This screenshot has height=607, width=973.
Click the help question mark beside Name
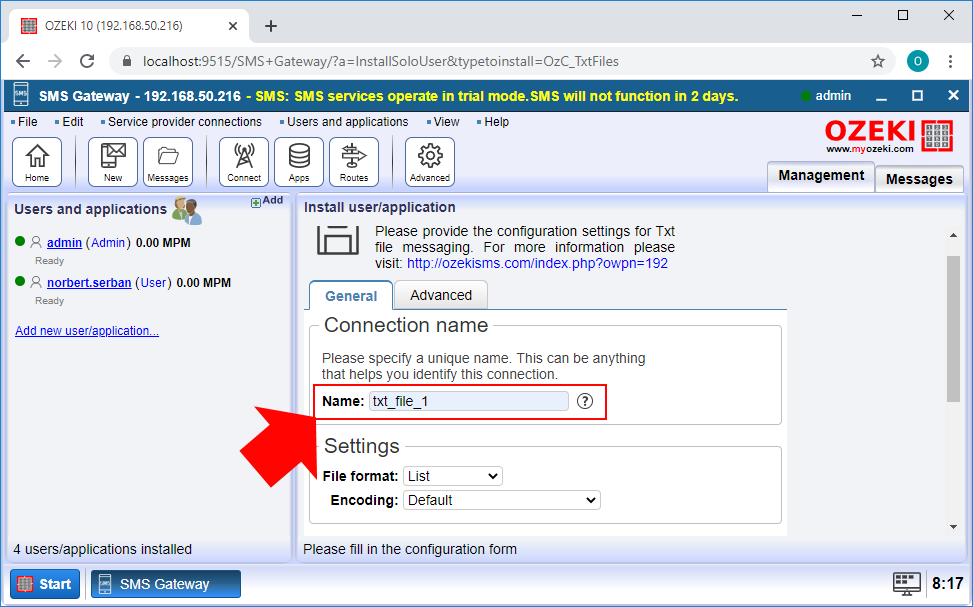coord(585,401)
